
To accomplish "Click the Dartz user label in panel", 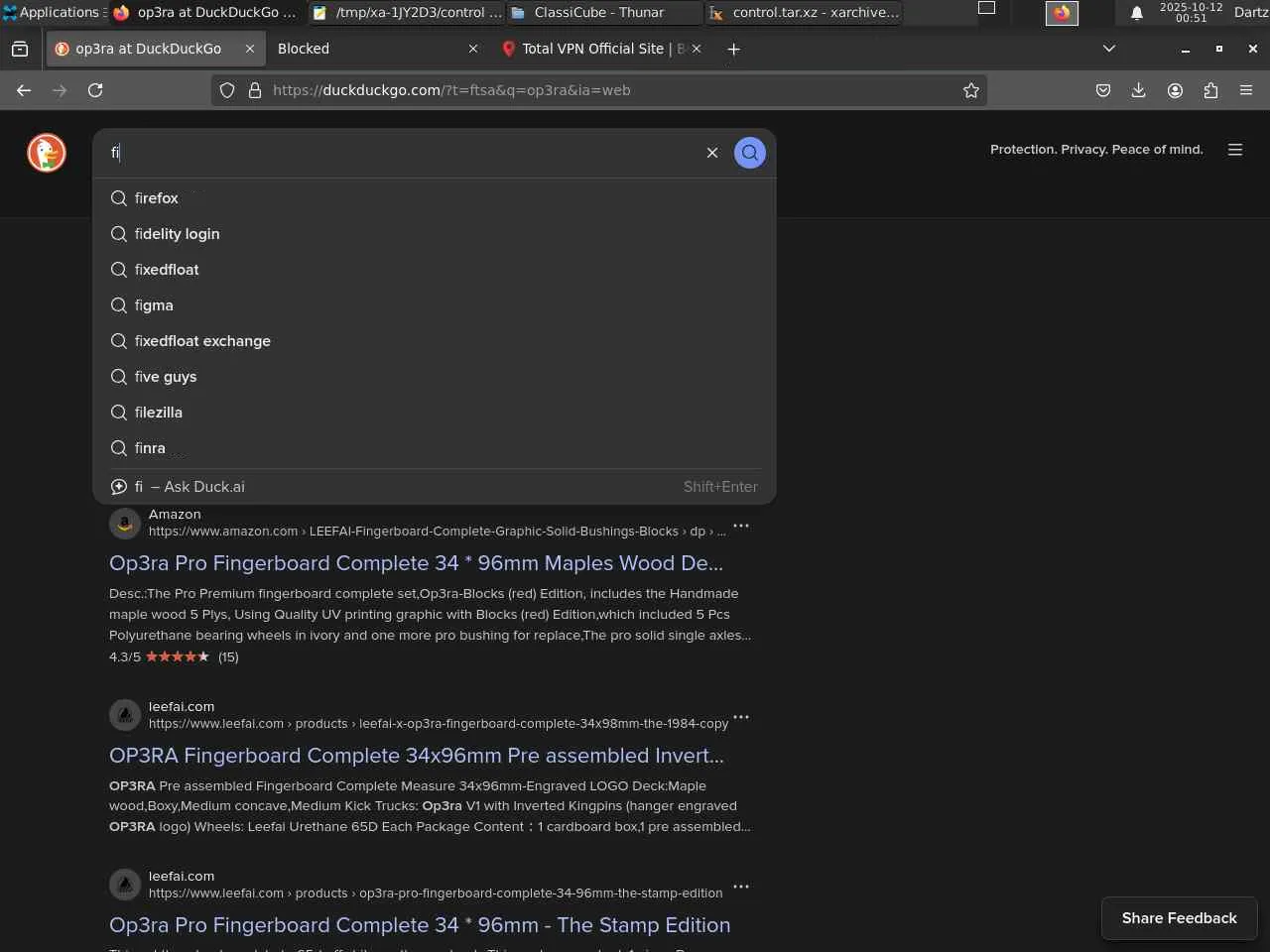I will tap(1251, 12).
